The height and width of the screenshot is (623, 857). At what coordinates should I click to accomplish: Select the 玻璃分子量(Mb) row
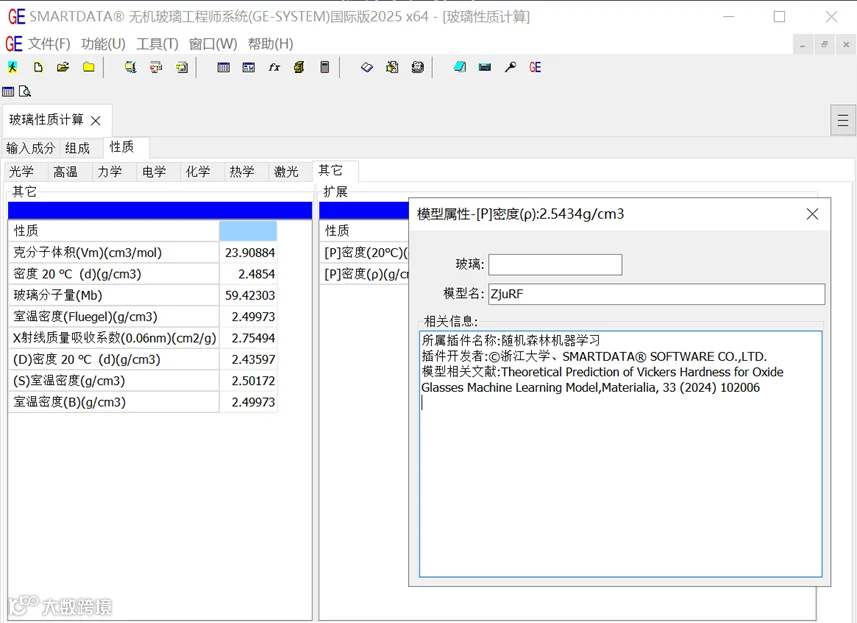[142, 295]
